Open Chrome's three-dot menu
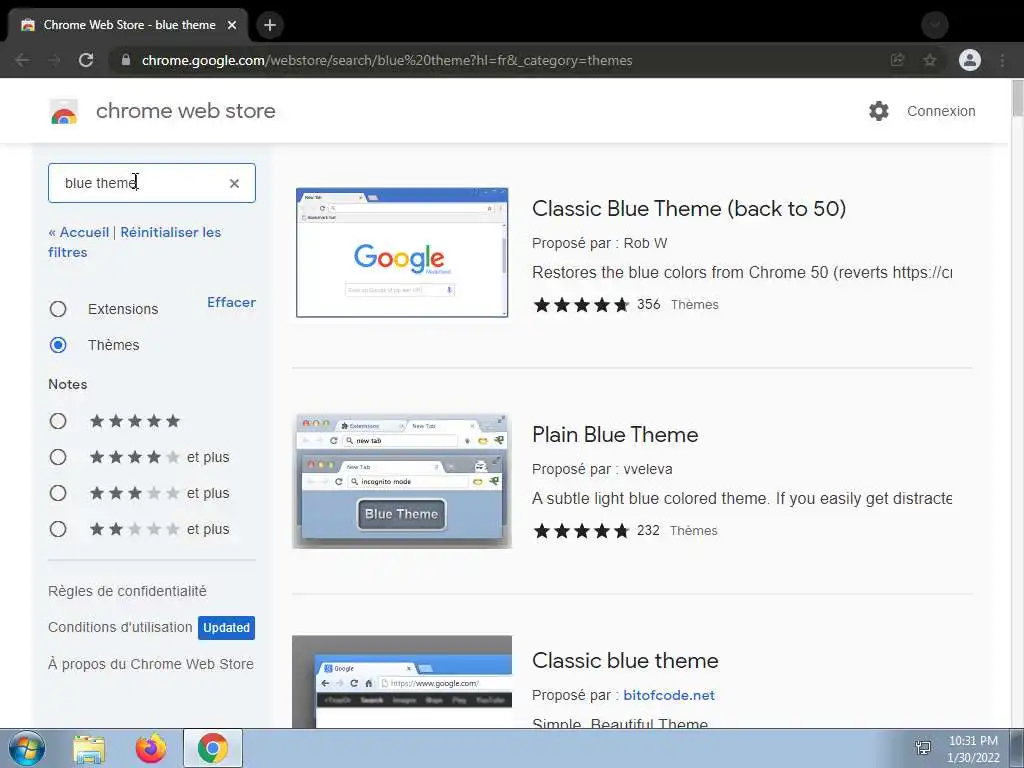Viewport: 1024px width, 768px height. [1002, 60]
